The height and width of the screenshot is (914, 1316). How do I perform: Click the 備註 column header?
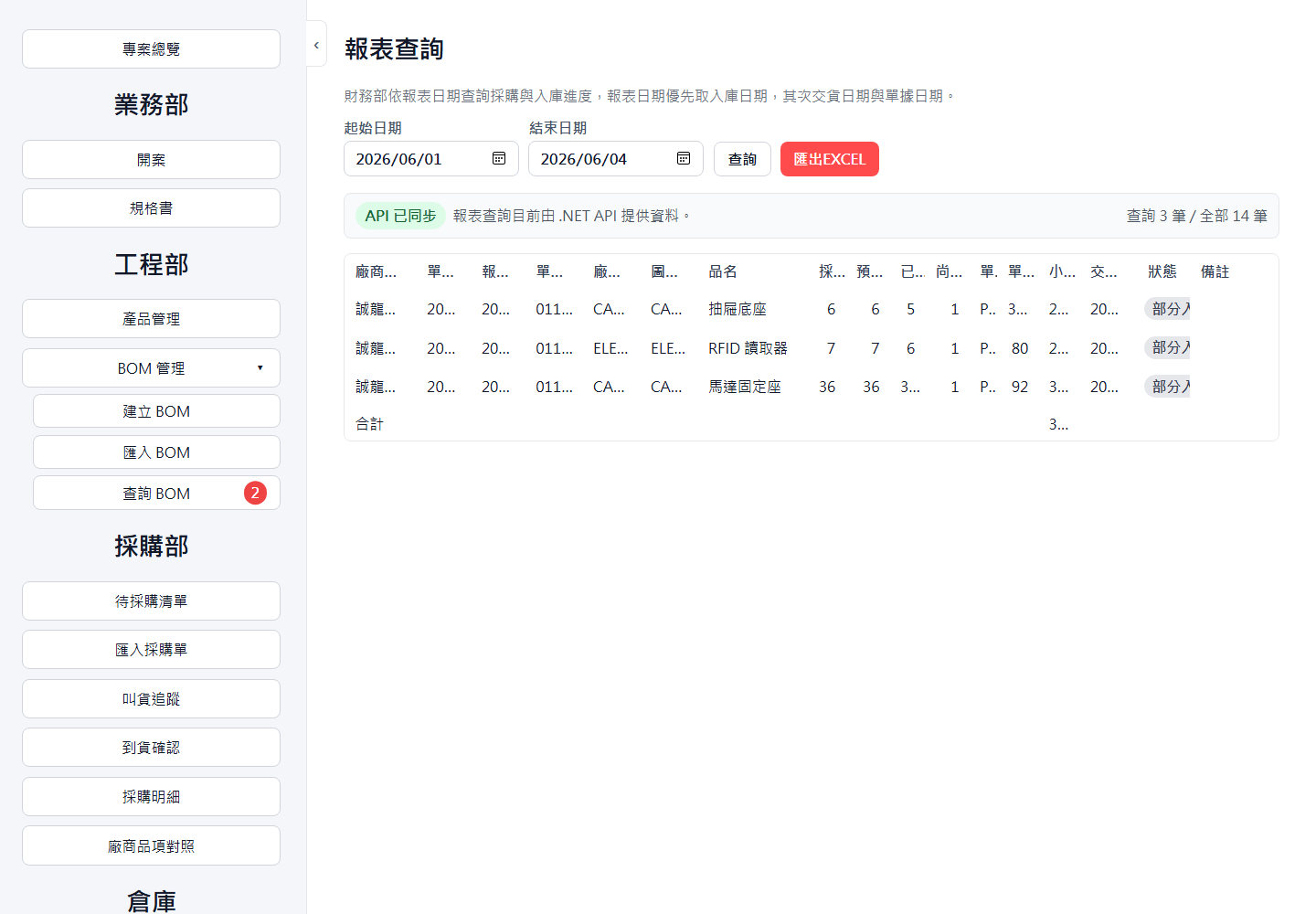pyautogui.click(x=1215, y=271)
